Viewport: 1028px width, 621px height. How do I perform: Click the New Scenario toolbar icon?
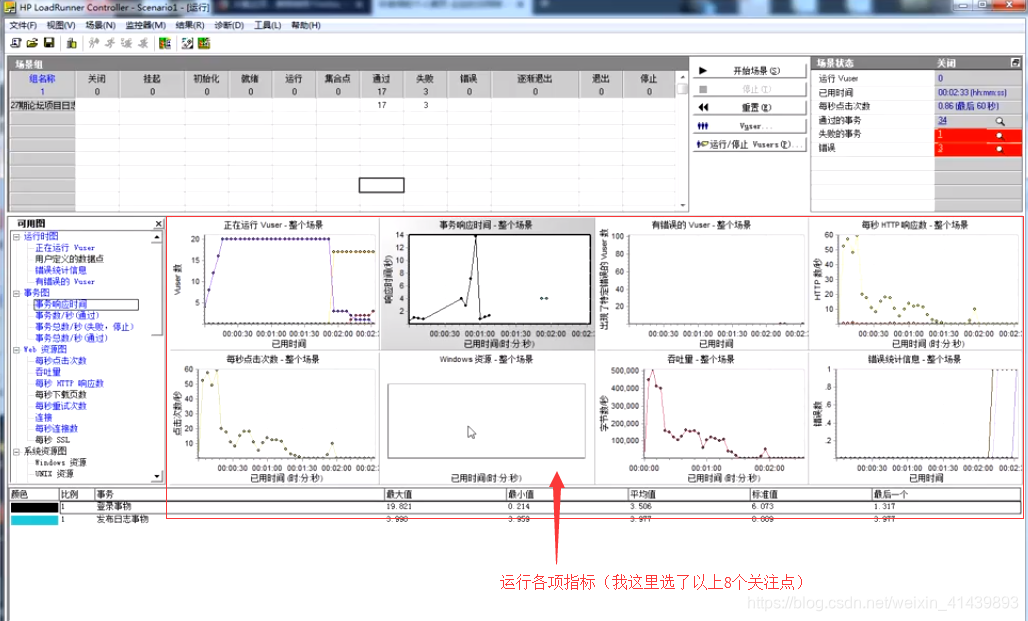pyautogui.click(x=16, y=43)
